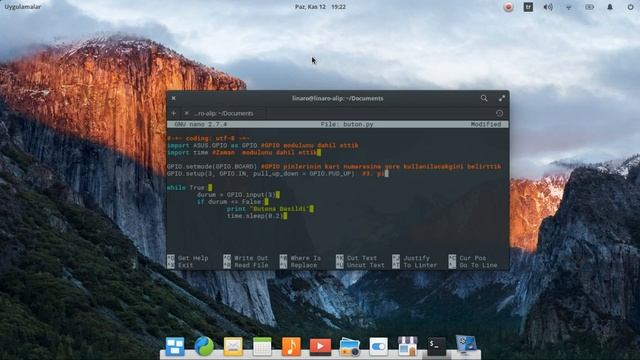Open the sound volume indicator

(x=548, y=7)
